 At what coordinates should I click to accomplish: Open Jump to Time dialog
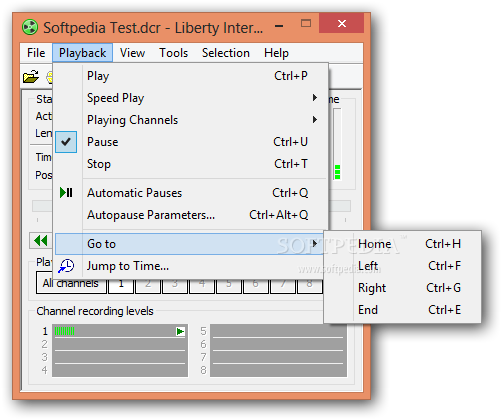[x=190, y=266]
